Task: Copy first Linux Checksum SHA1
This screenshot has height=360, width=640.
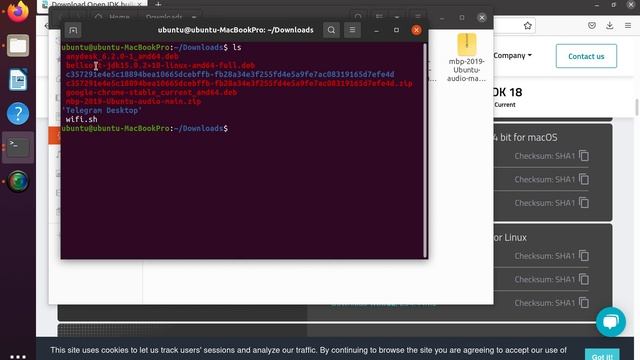Action: click(x=584, y=256)
